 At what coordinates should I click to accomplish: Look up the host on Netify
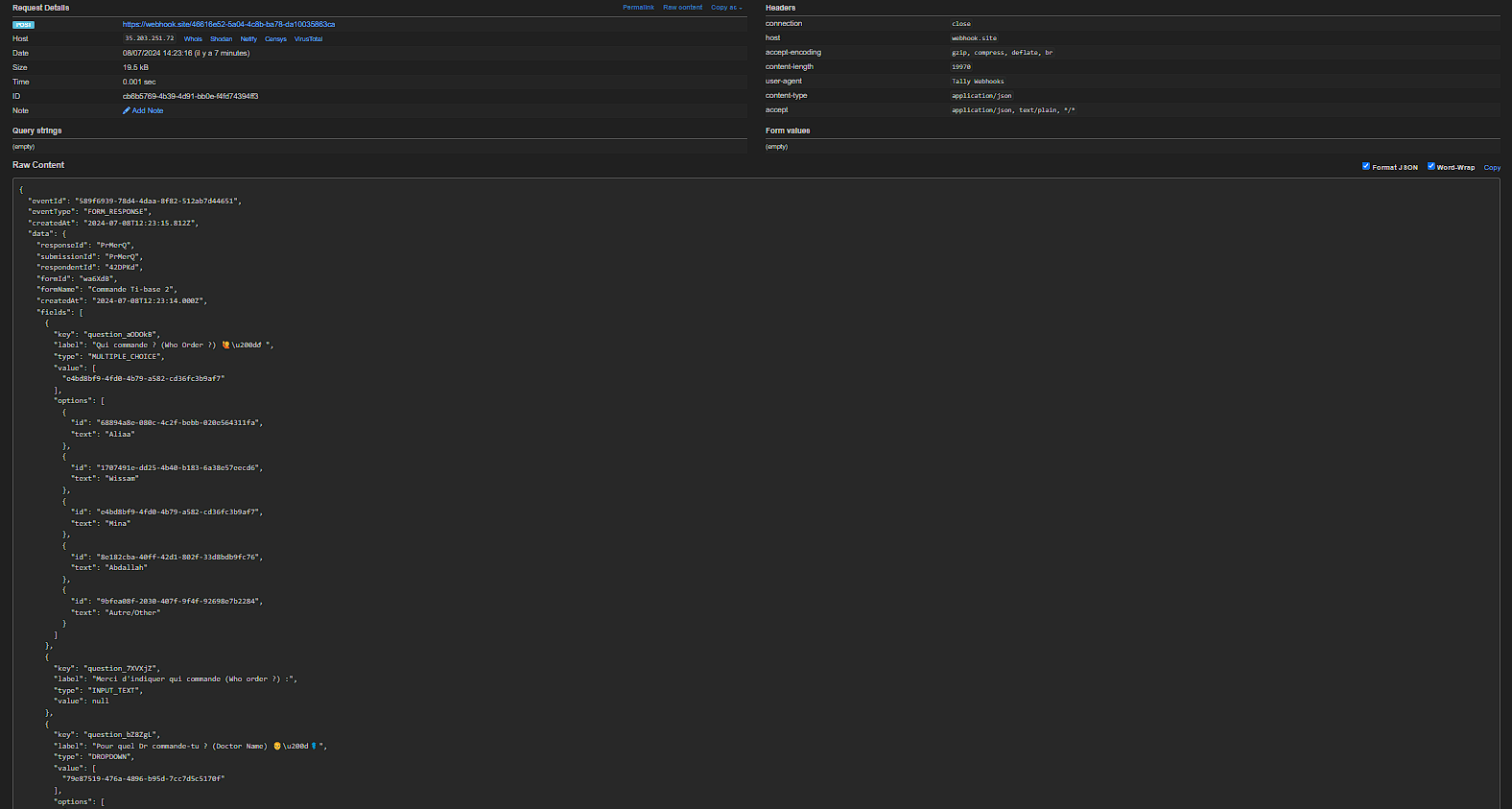(x=248, y=39)
